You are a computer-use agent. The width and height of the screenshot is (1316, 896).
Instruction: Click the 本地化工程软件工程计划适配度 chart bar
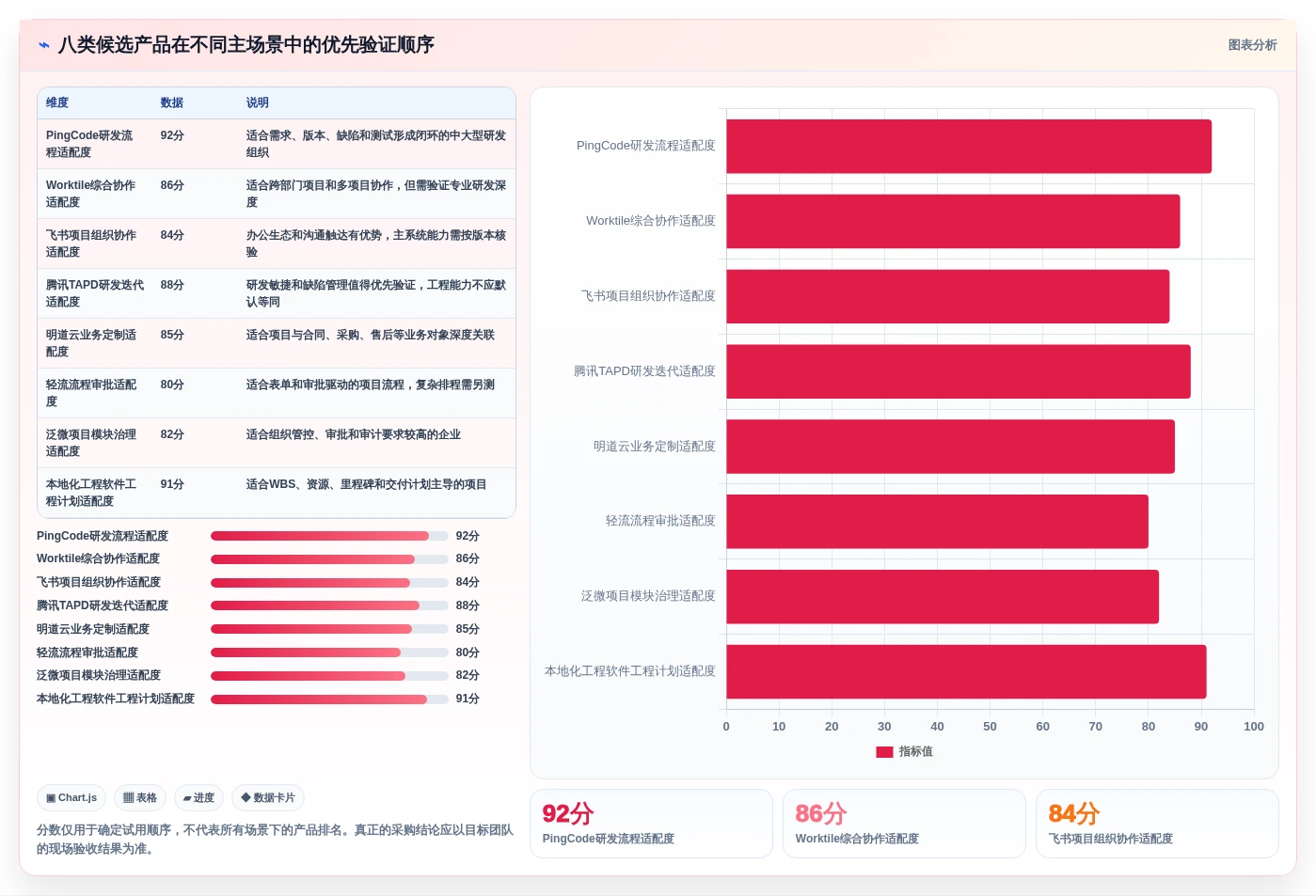click(x=966, y=671)
